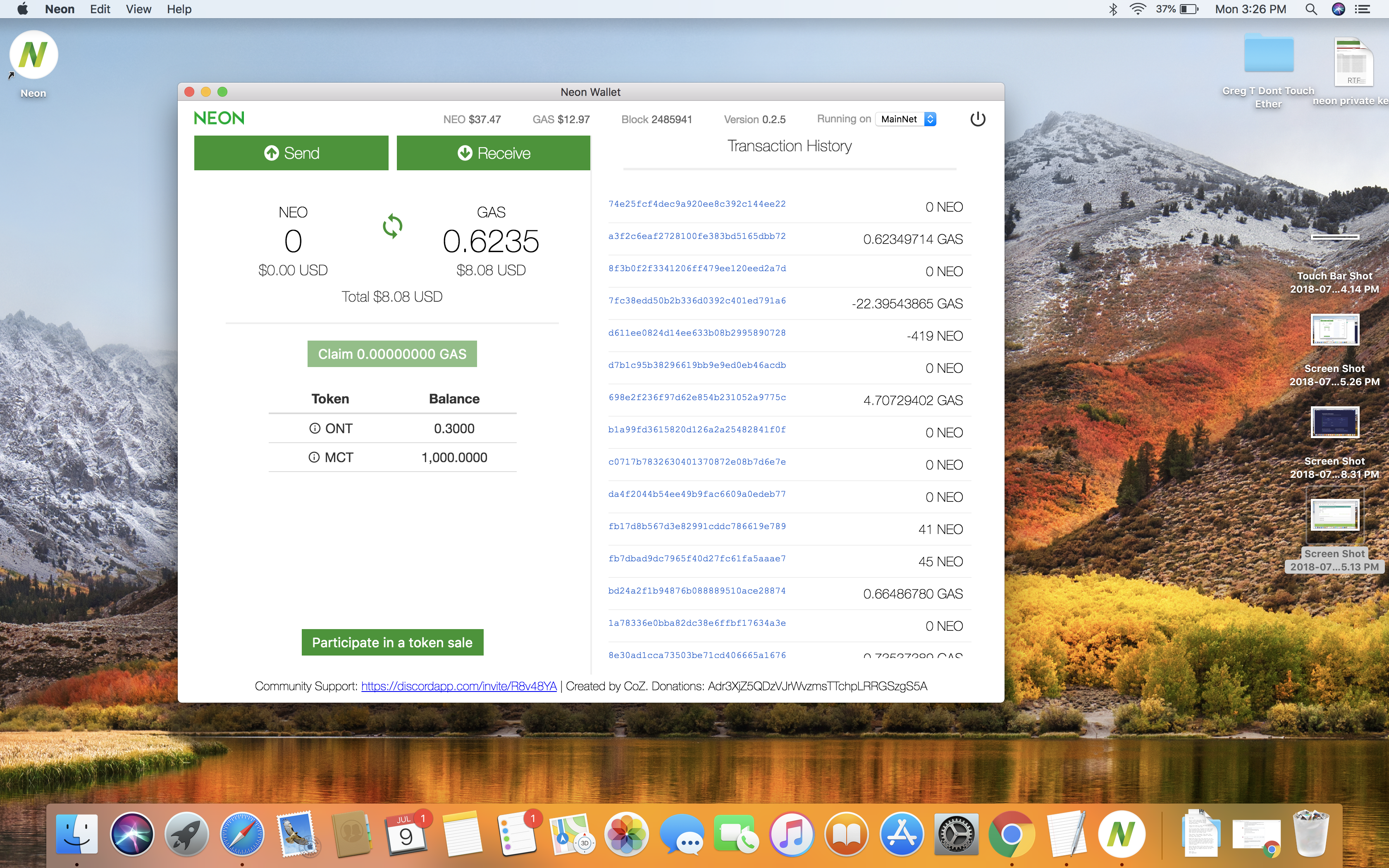Click the Send button
The width and height of the screenshot is (1389, 868).
coord(291,153)
